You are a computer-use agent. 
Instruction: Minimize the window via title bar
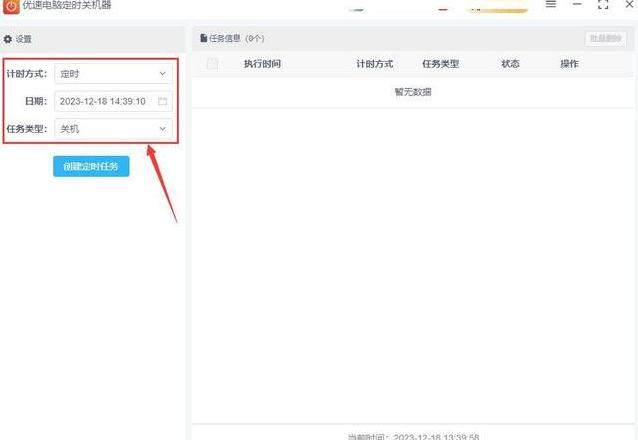(x=577, y=4)
